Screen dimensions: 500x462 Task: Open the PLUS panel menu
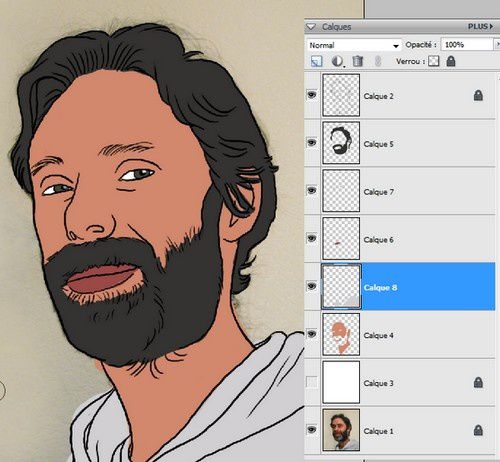click(x=480, y=26)
